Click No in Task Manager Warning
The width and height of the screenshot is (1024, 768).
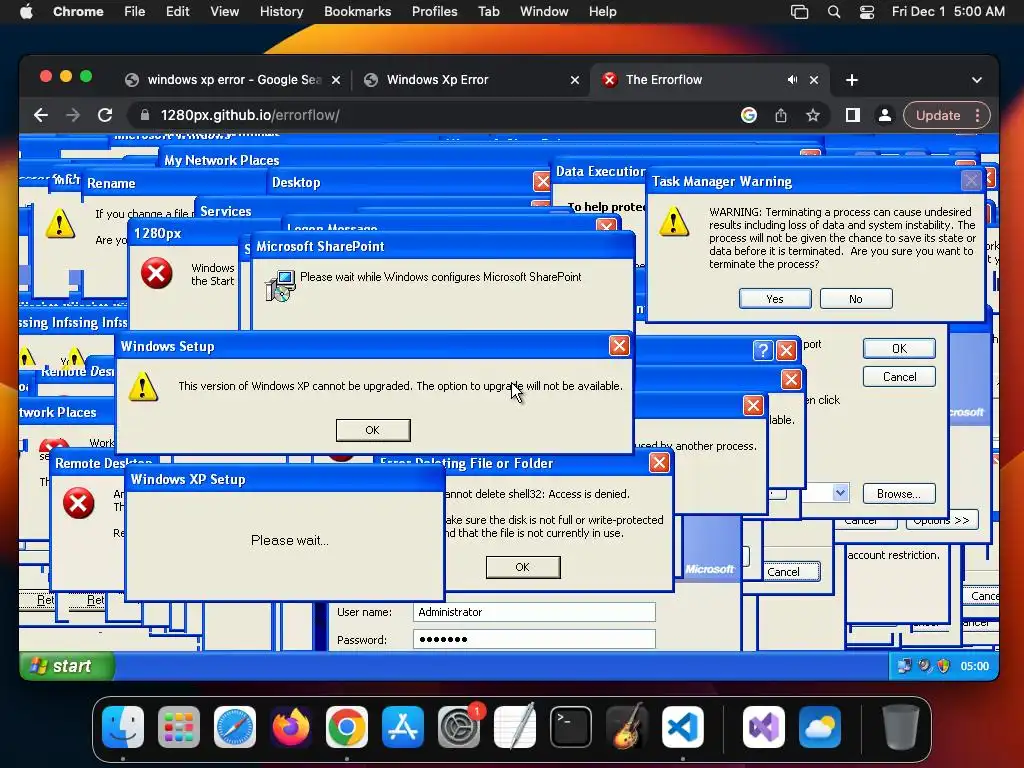pyautogui.click(x=856, y=298)
